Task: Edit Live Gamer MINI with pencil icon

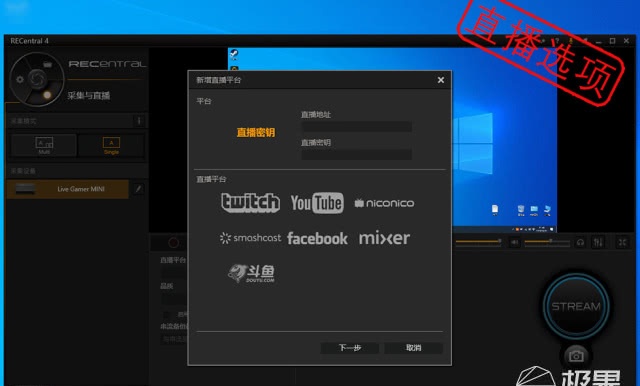Action: click(138, 189)
